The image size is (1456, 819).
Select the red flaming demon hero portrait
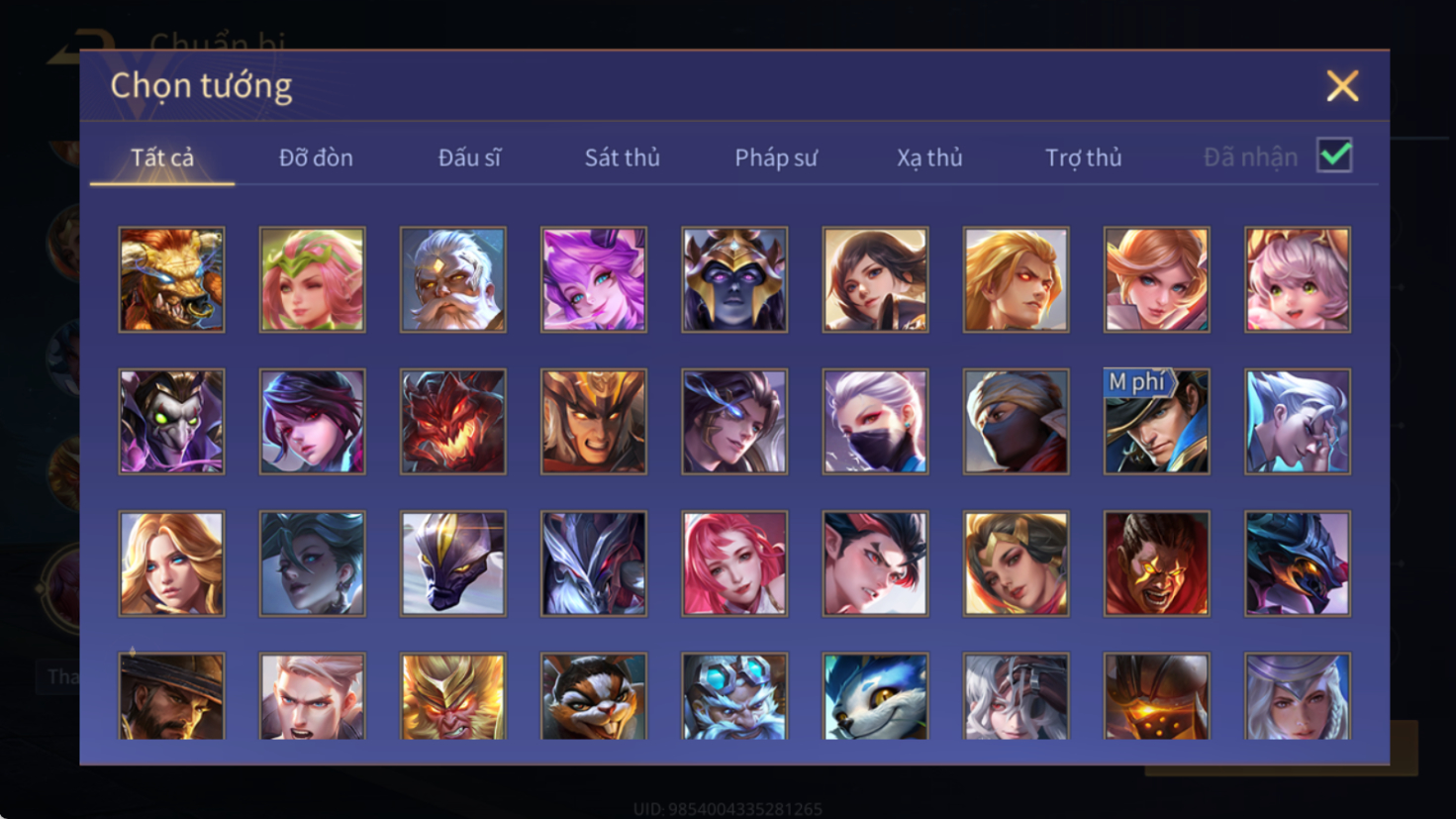(x=452, y=421)
